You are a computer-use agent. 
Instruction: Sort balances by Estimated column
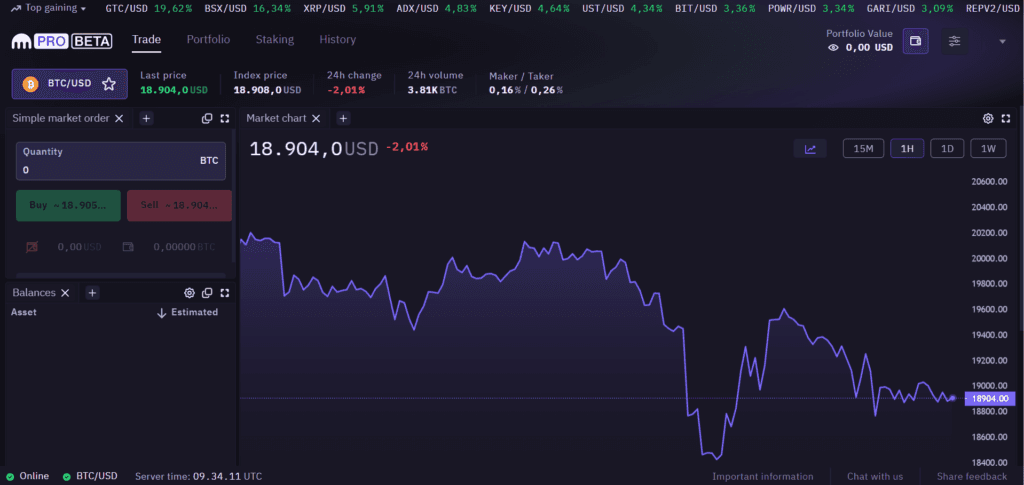188,312
